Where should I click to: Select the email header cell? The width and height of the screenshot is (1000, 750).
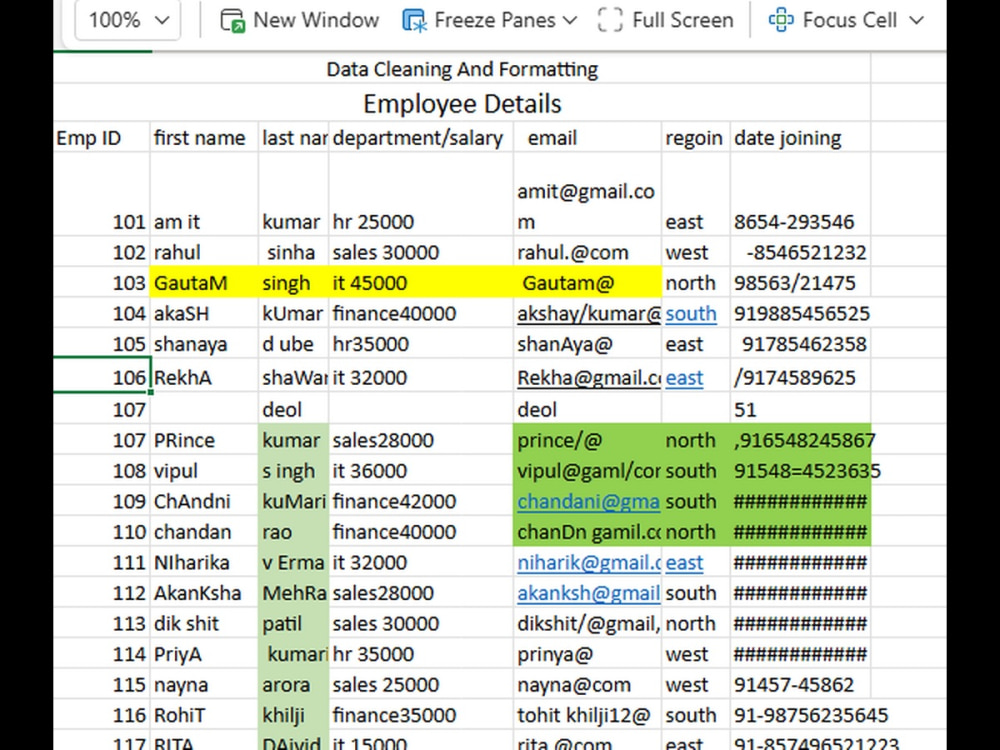[587, 138]
